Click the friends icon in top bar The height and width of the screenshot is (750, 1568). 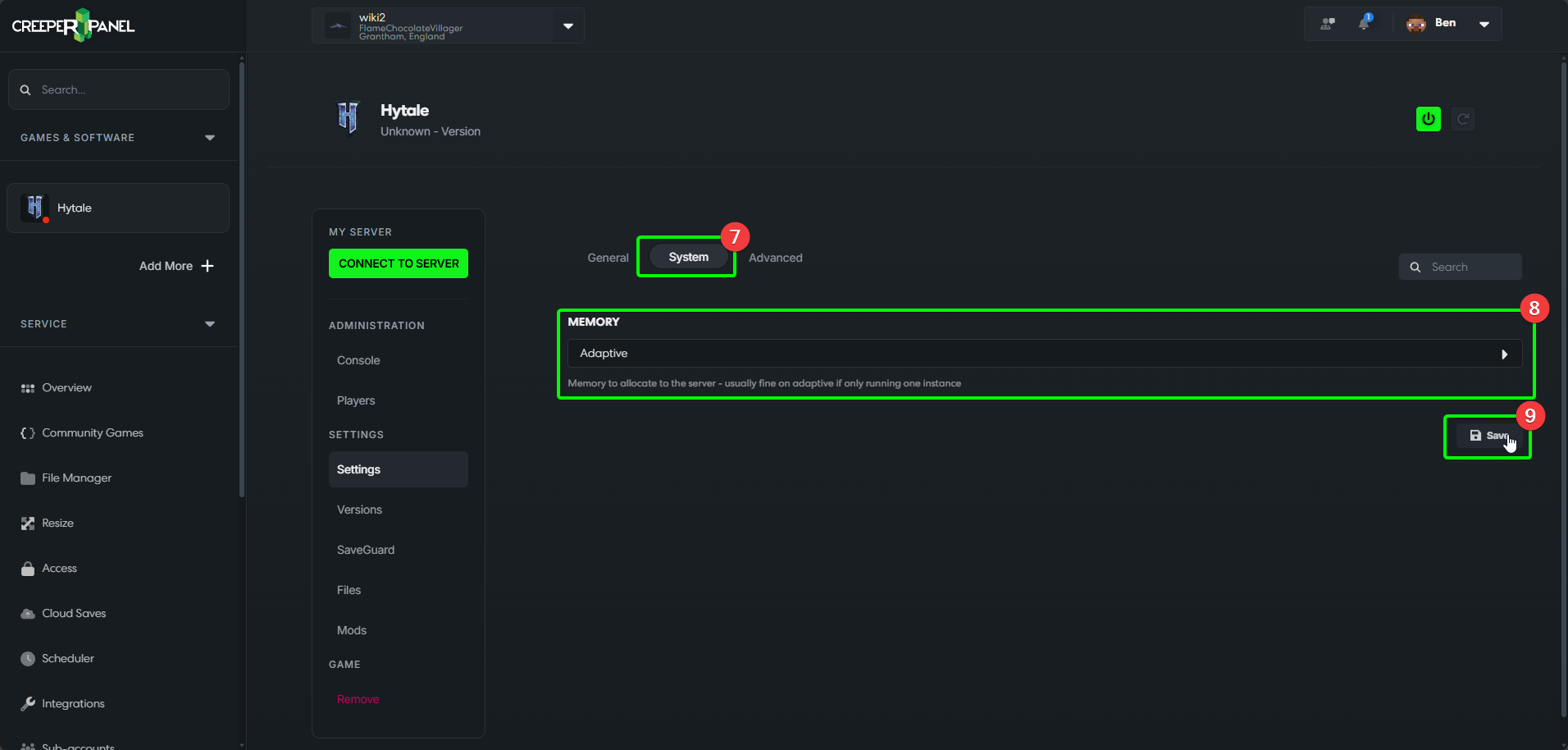[1327, 23]
